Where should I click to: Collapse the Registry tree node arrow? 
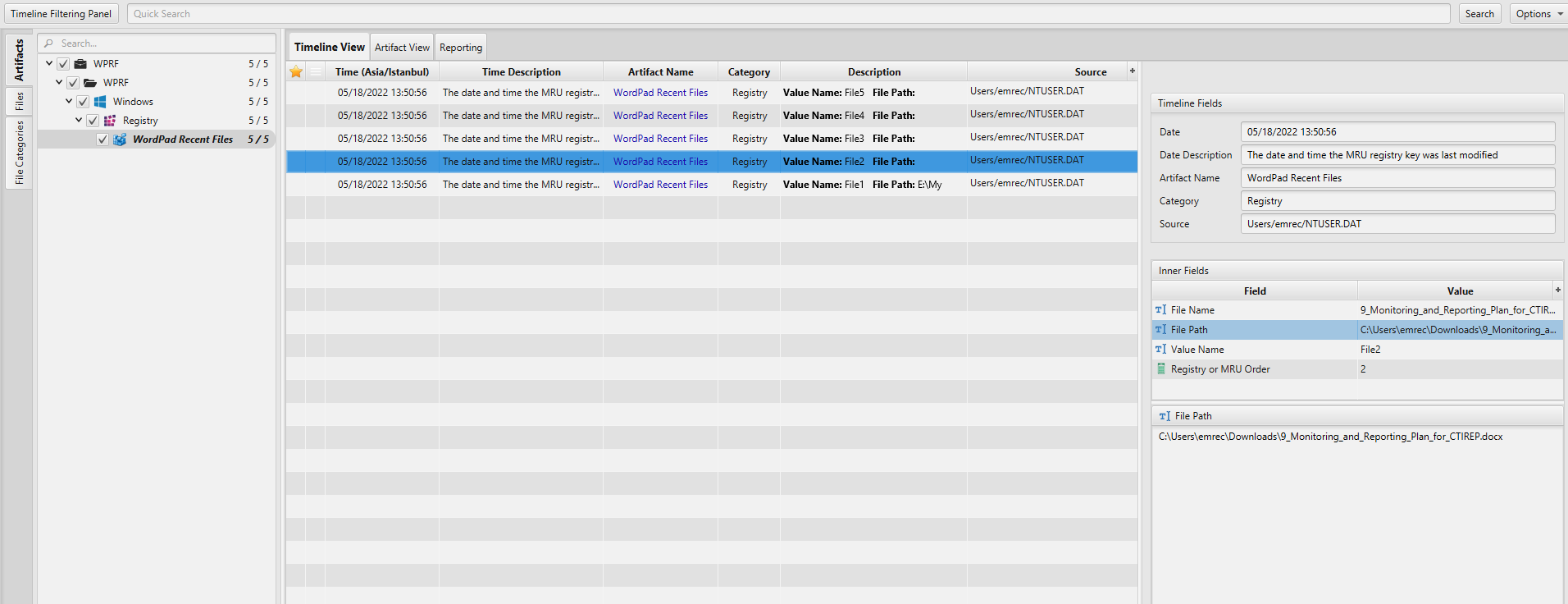[x=79, y=120]
